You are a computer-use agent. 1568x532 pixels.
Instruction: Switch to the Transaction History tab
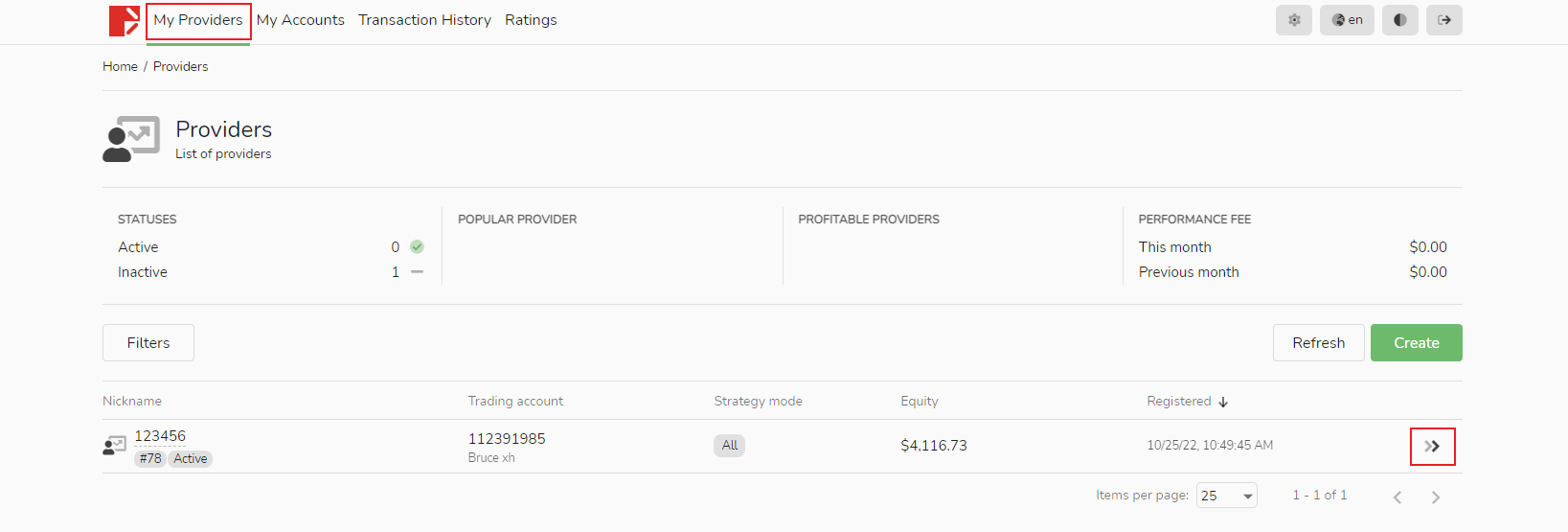pyautogui.click(x=424, y=20)
